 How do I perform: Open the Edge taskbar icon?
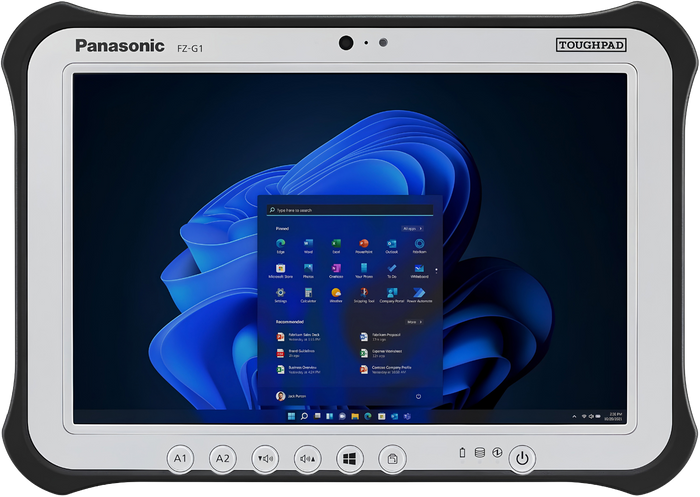coord(368,416)
